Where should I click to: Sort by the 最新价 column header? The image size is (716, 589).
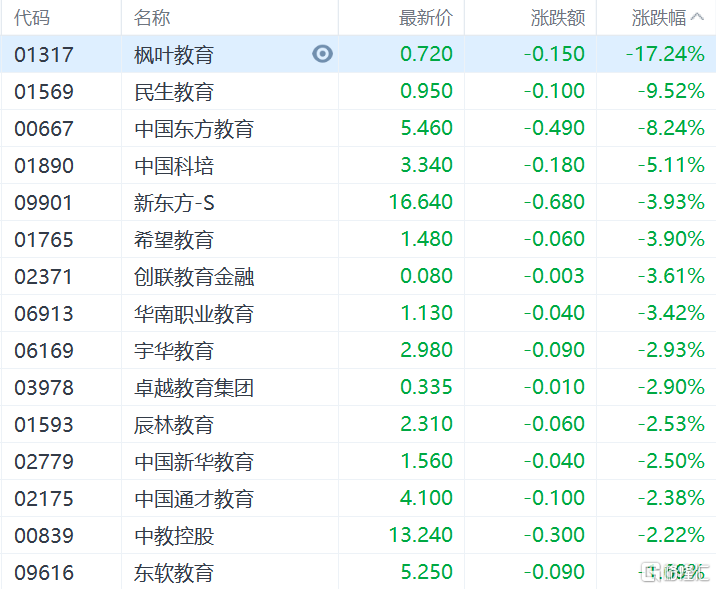[x=426, y=18]
